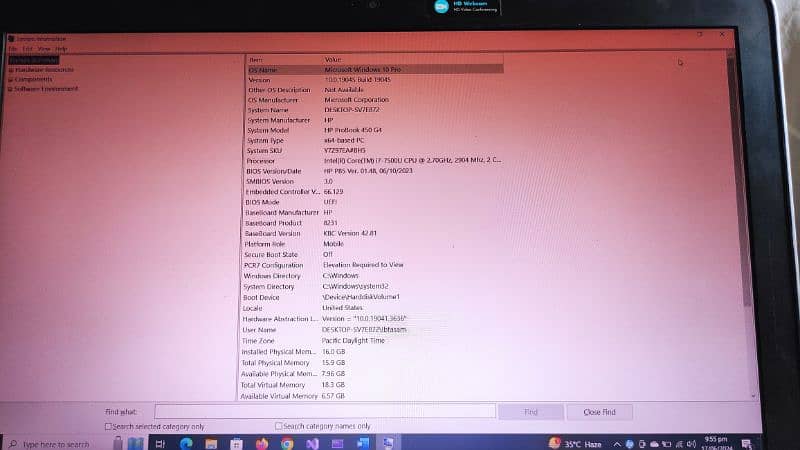Select the Secure Boot State row
800x450 pixels.
coord(374,255)
